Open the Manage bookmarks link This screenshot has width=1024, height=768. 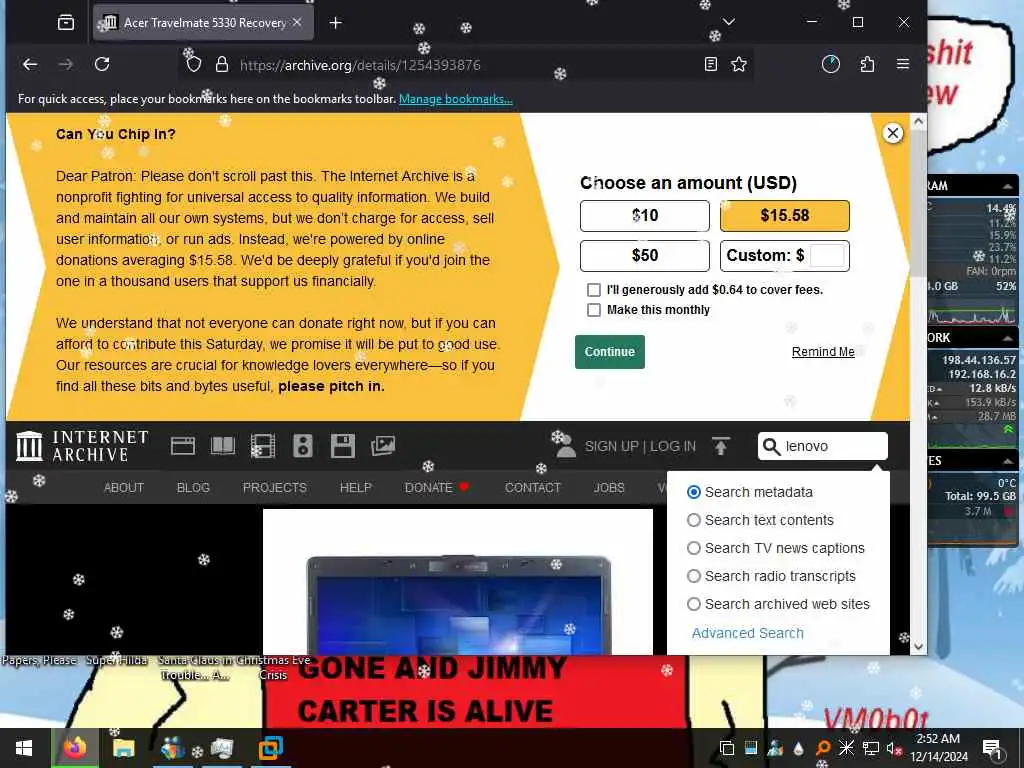tap(455, 99)
